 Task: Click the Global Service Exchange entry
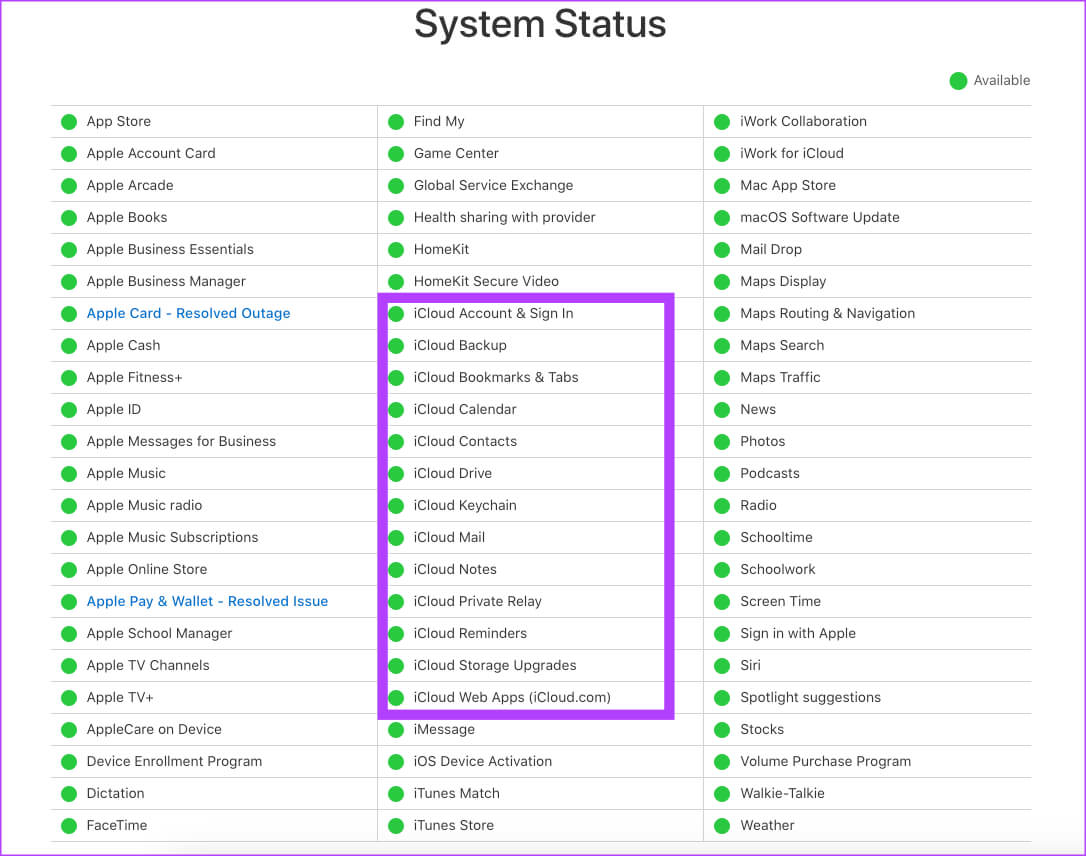(493, 186)
